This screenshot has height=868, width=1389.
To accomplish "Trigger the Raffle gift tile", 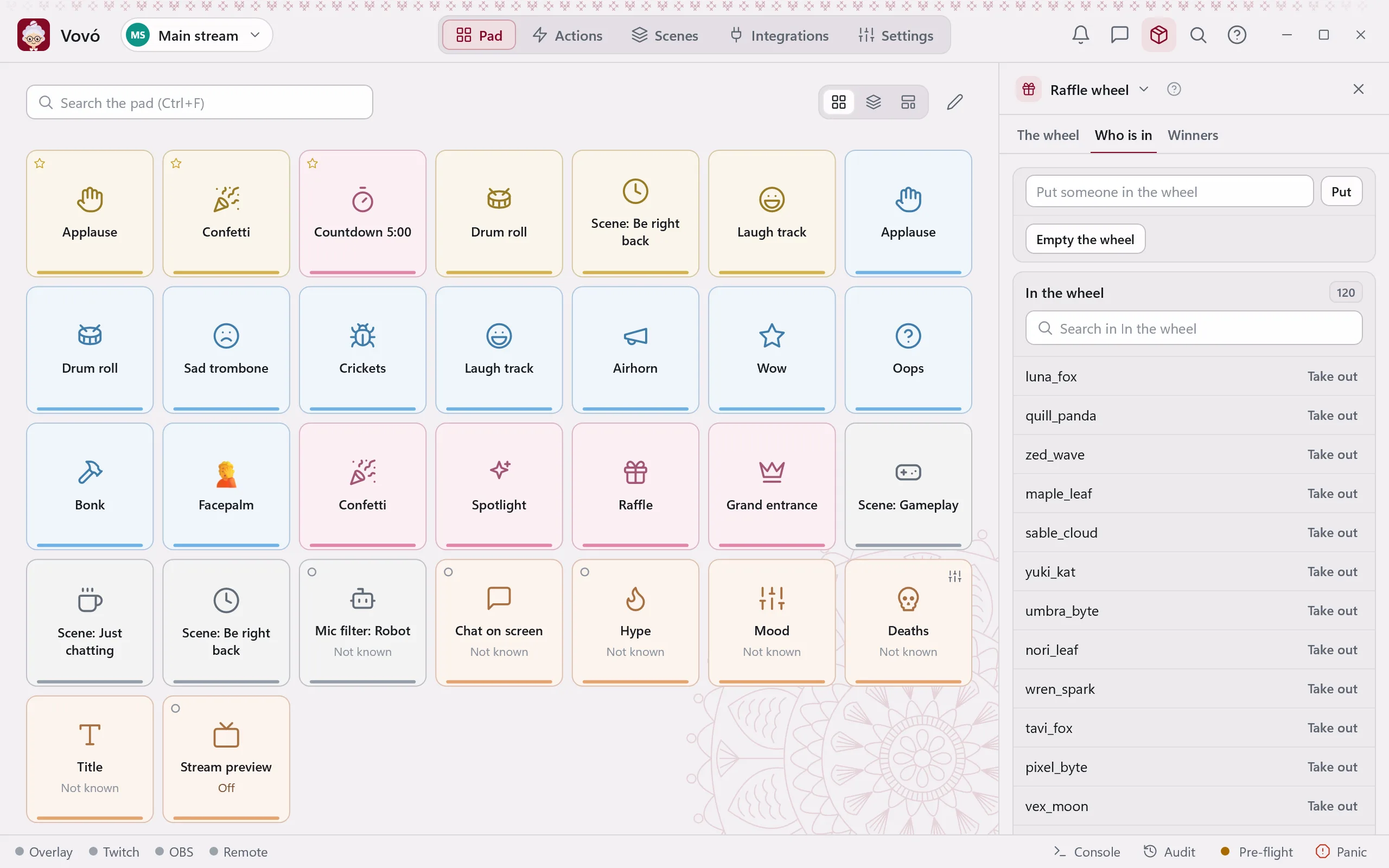I will (635, 486).
